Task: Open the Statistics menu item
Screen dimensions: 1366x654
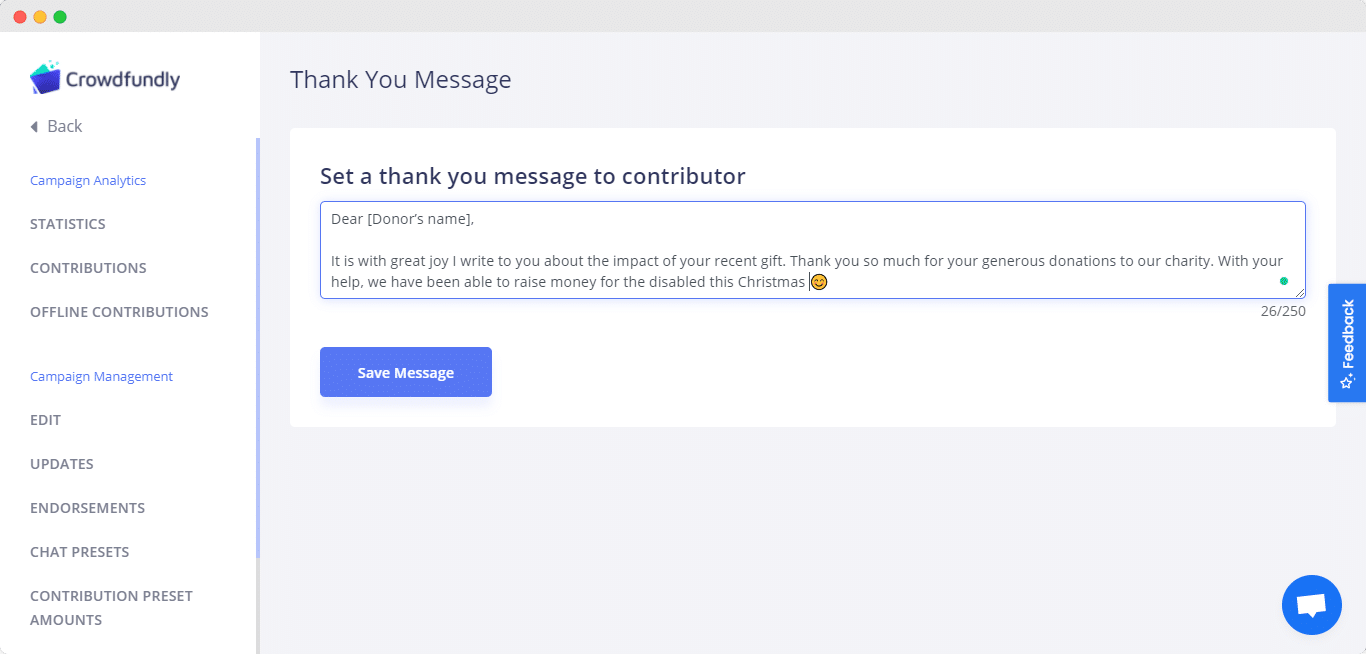Action: pyautogui.click(x=68, y=224)
